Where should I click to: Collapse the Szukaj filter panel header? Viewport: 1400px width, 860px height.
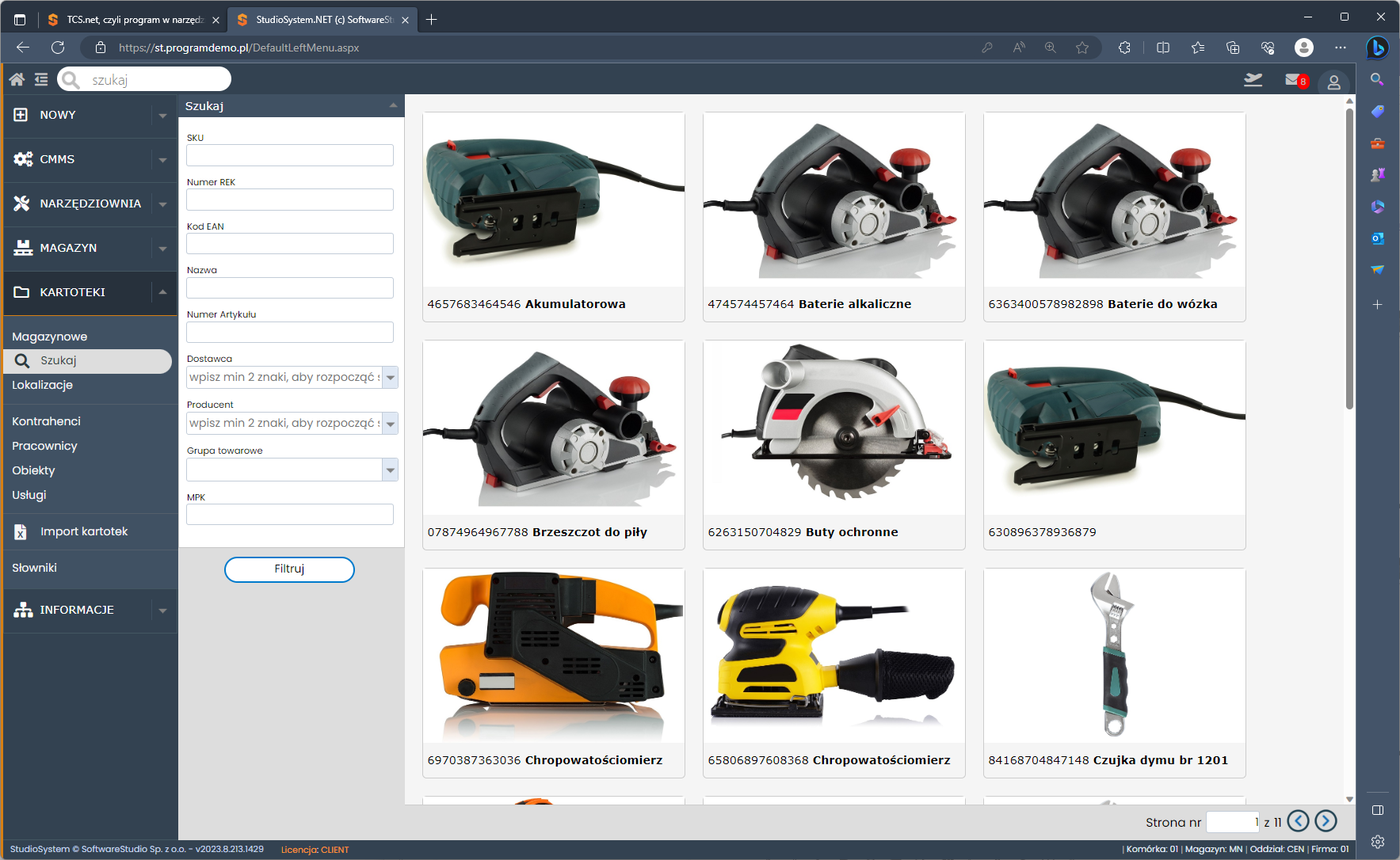tap(393, 106)
